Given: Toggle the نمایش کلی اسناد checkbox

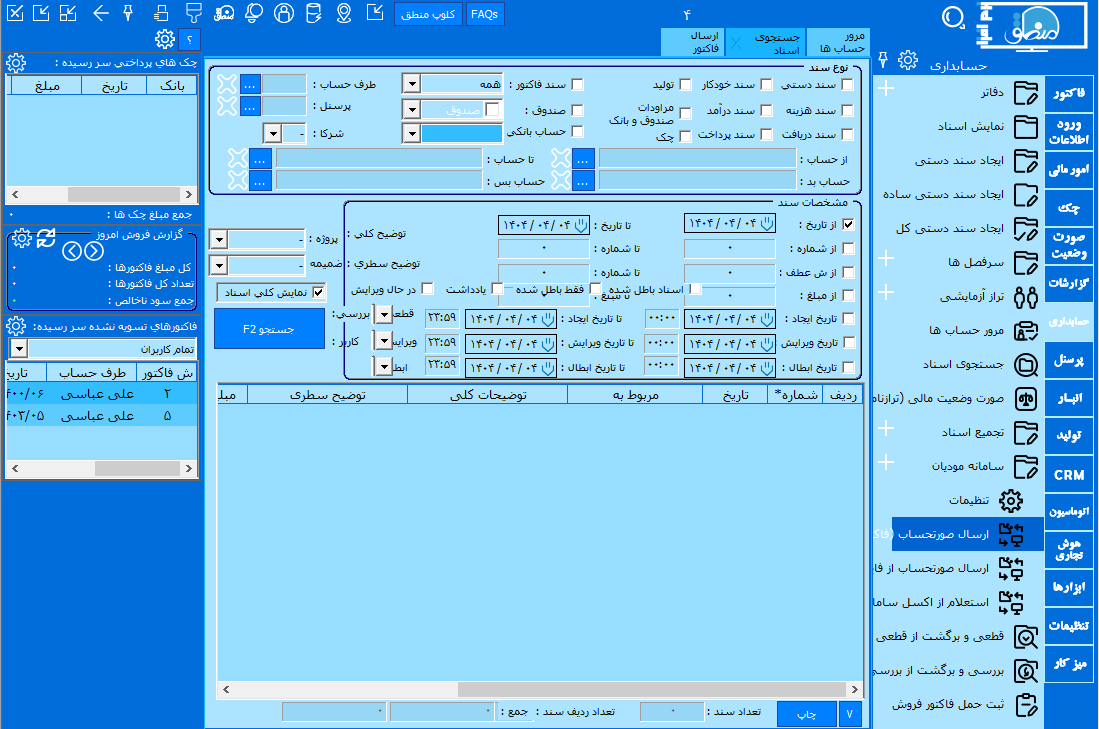Looking at the screenshot, I should coord(318,292).
